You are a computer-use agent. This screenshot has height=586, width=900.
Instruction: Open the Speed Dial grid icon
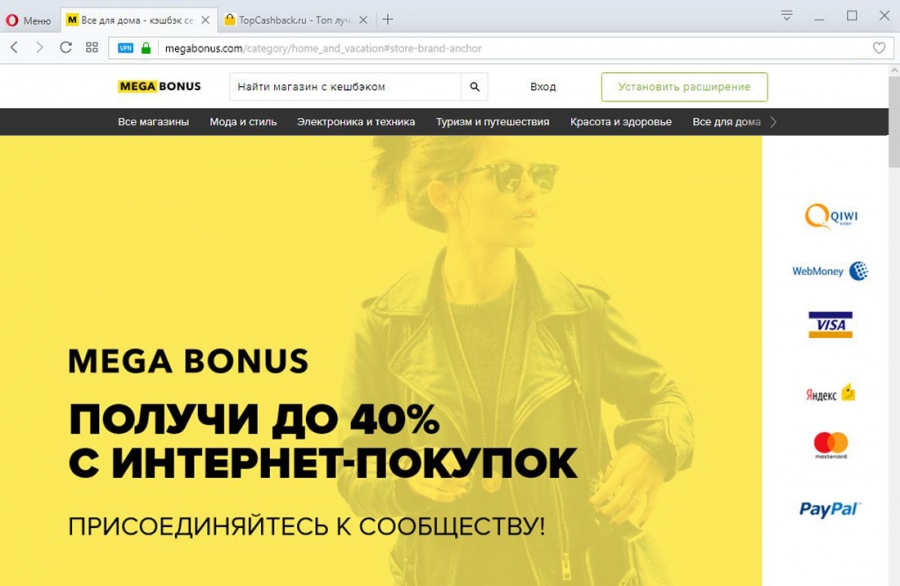tap(92, 48)
